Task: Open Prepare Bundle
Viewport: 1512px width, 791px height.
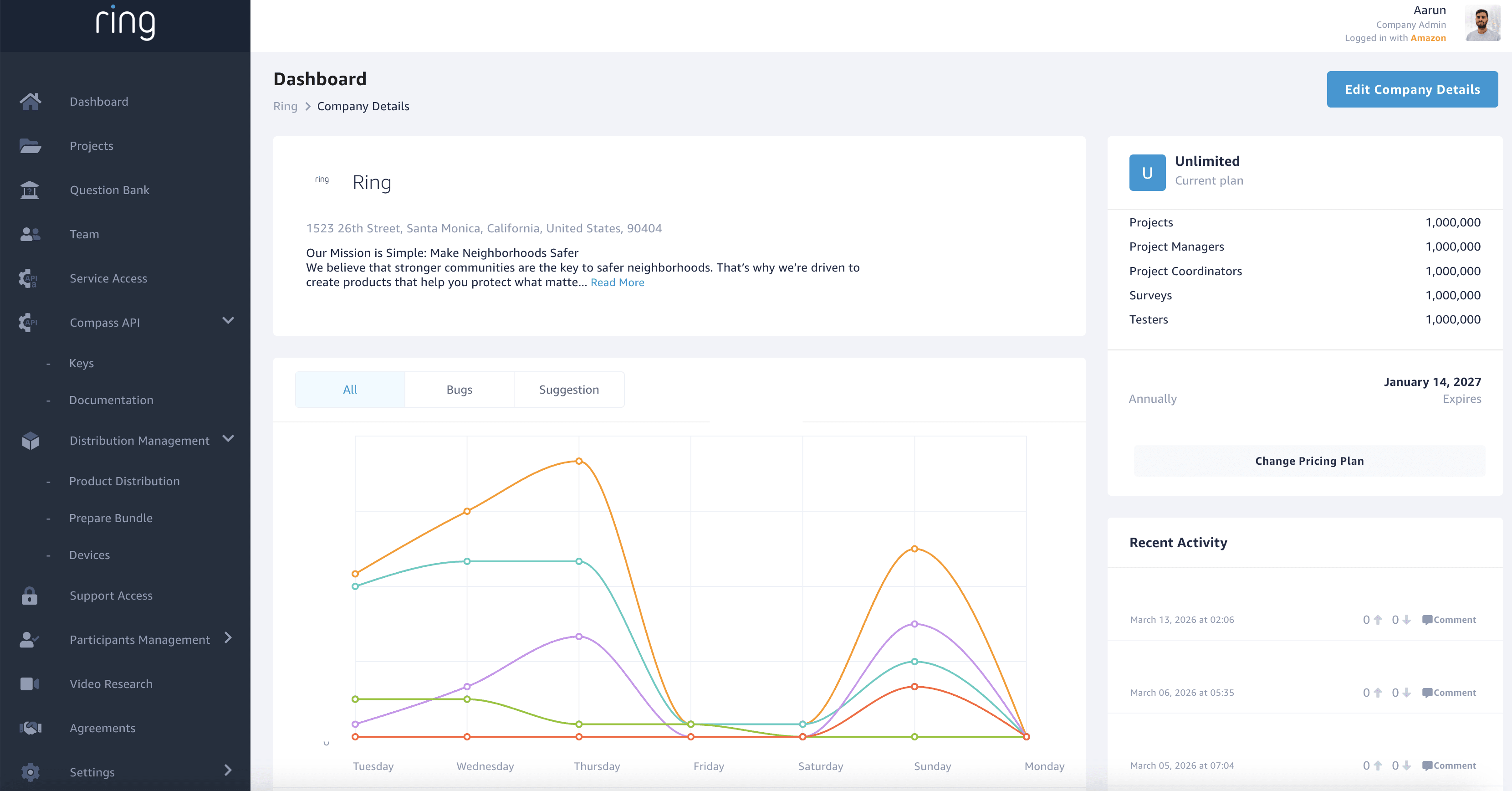Action: (111, 518)
